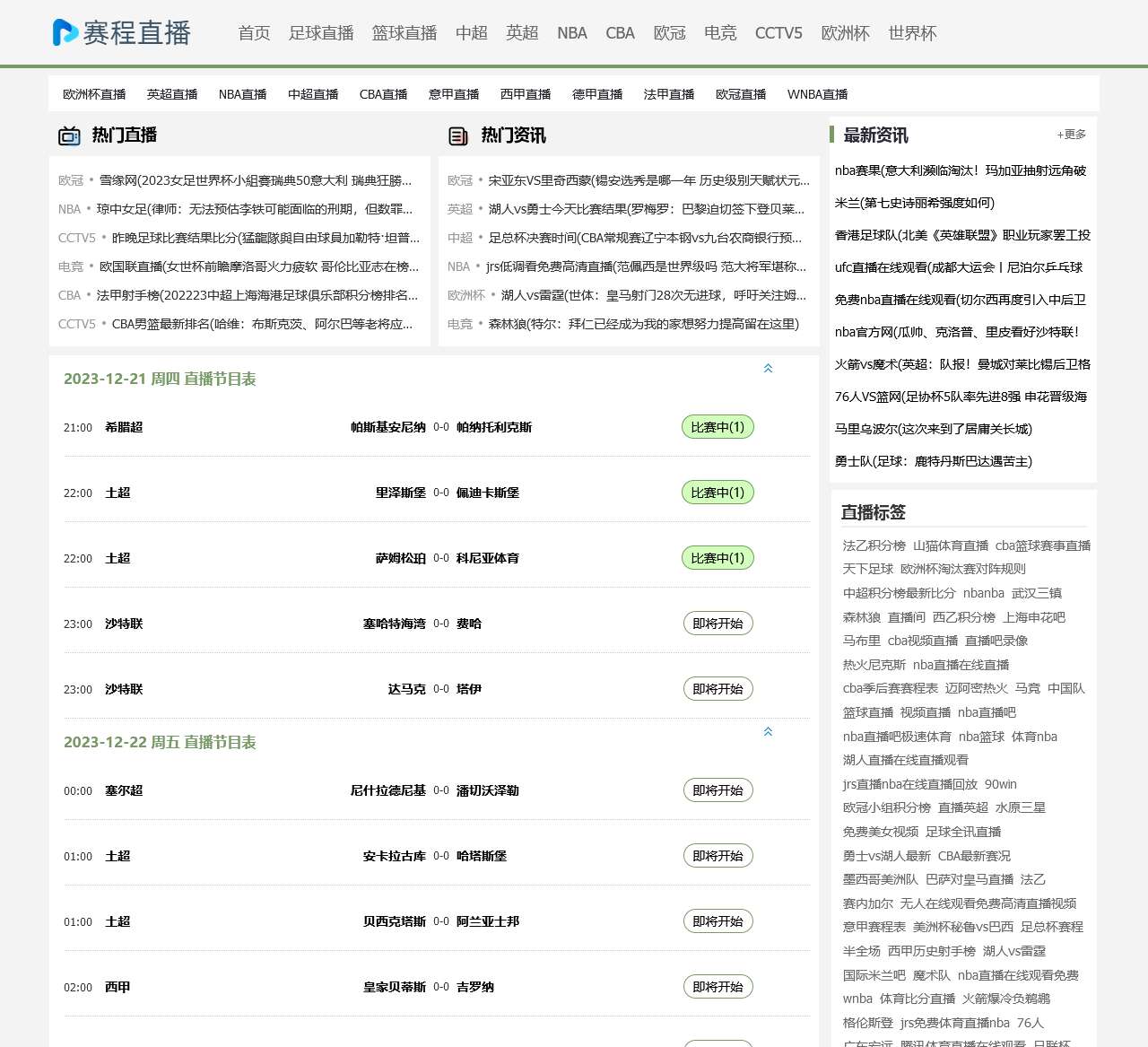Open 足球直播 in the top navigation
The image size is (1148, 1047).
(x=321, y=33)
